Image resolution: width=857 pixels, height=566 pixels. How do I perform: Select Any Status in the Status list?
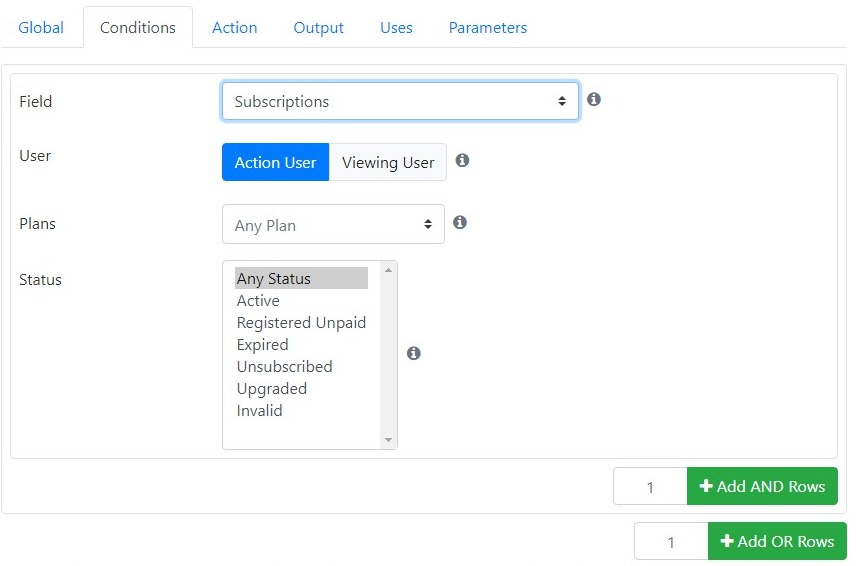click(301, 279)
